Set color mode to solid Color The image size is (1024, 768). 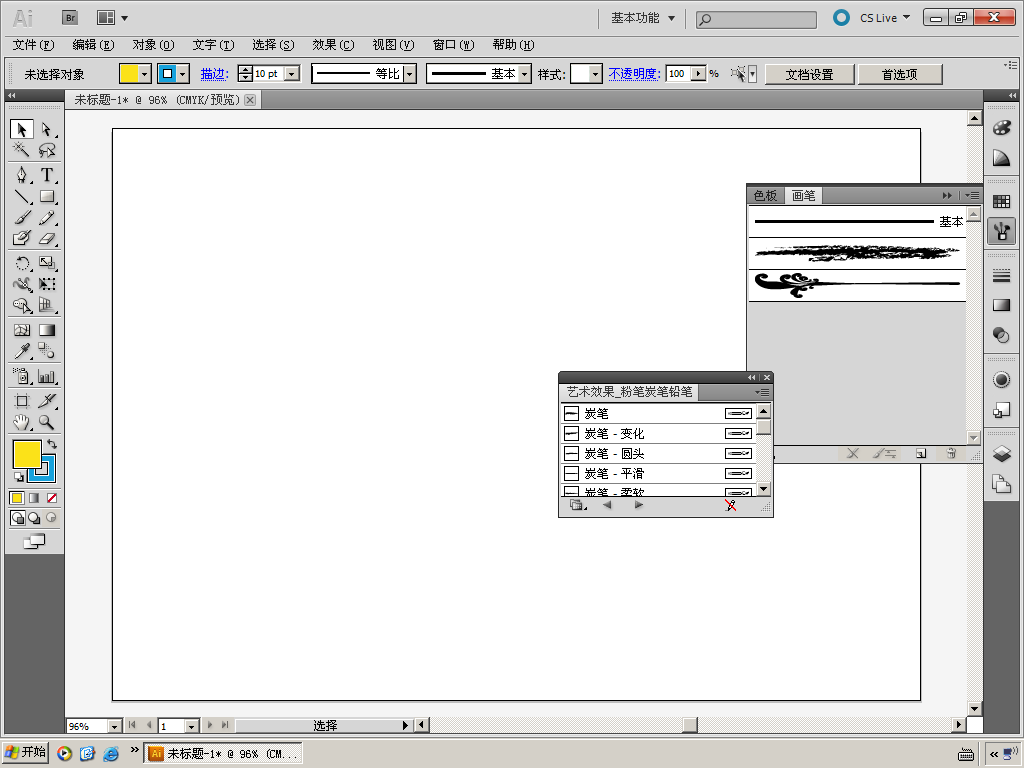point(17,498)
